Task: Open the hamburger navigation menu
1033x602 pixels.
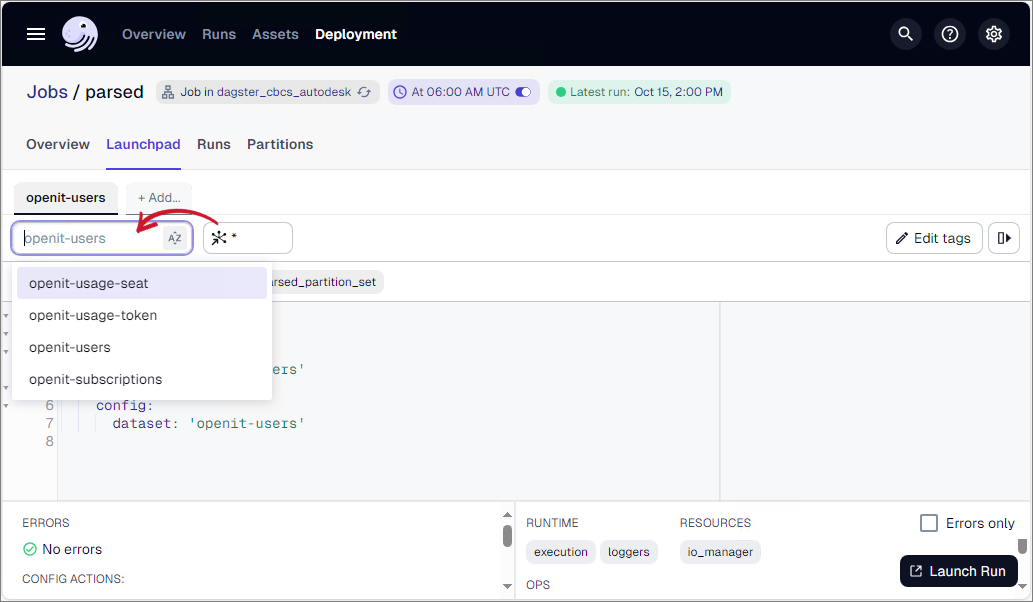Action: (35, 33)
